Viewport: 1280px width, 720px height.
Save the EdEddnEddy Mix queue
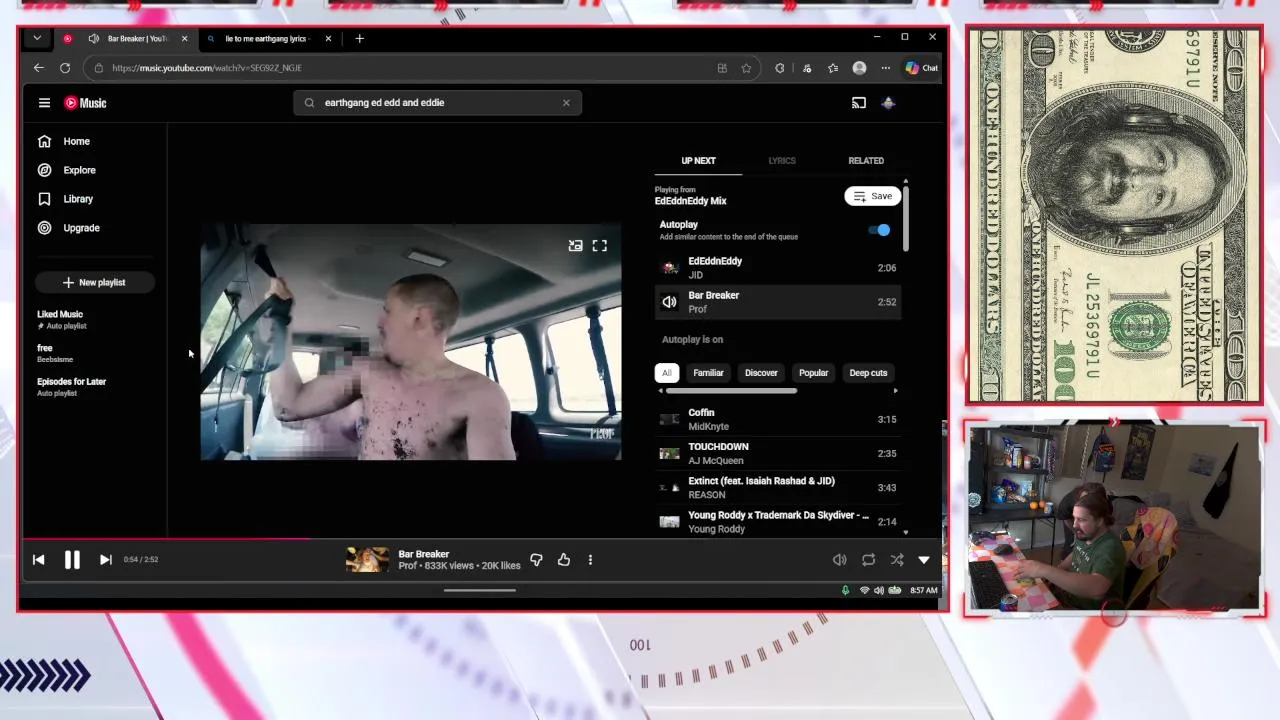point(872,196)
